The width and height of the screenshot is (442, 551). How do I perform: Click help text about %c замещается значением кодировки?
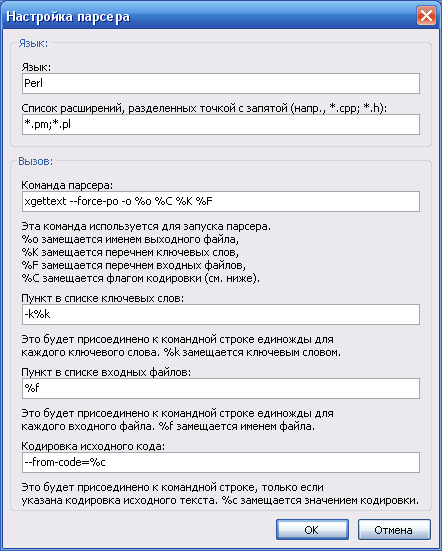[x=220, y=500]
